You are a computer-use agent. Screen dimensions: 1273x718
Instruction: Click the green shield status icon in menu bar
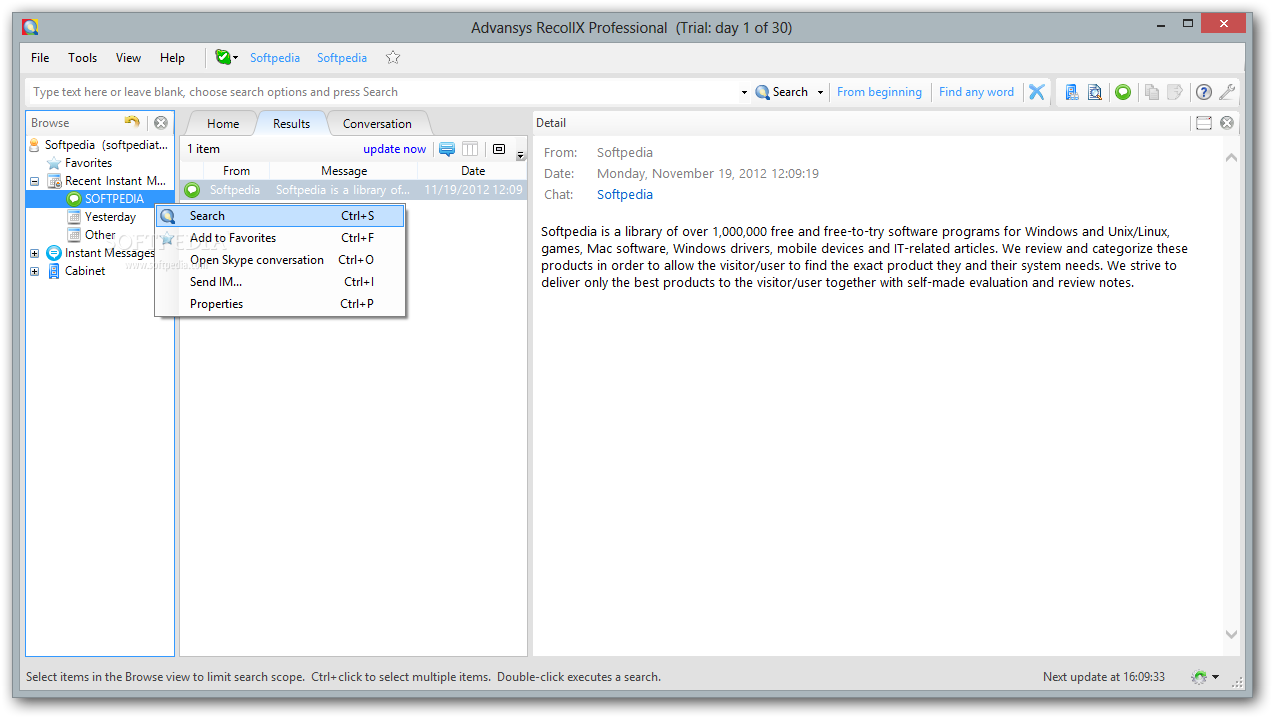click(x=222, y=58)
